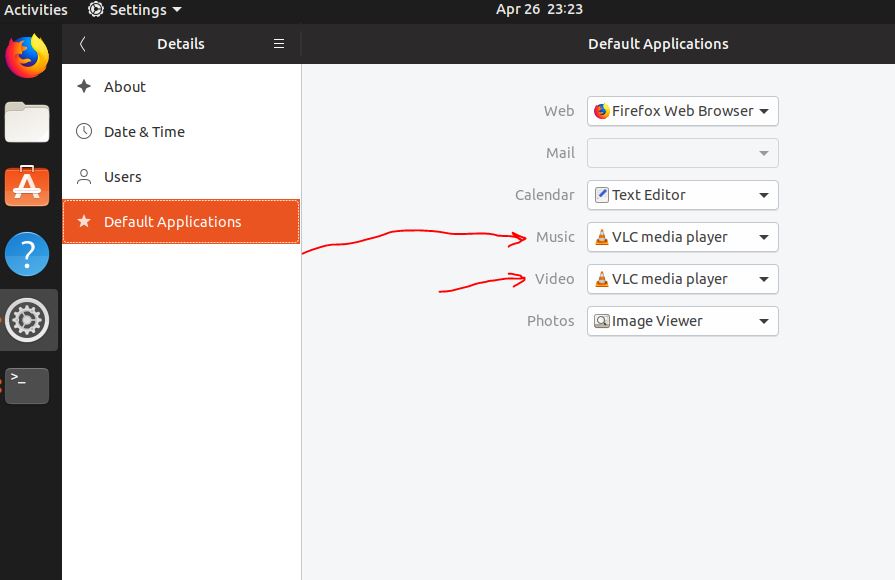Open the Help application from the dock
This screenshot has width=895, height=580.
point(26,254)
